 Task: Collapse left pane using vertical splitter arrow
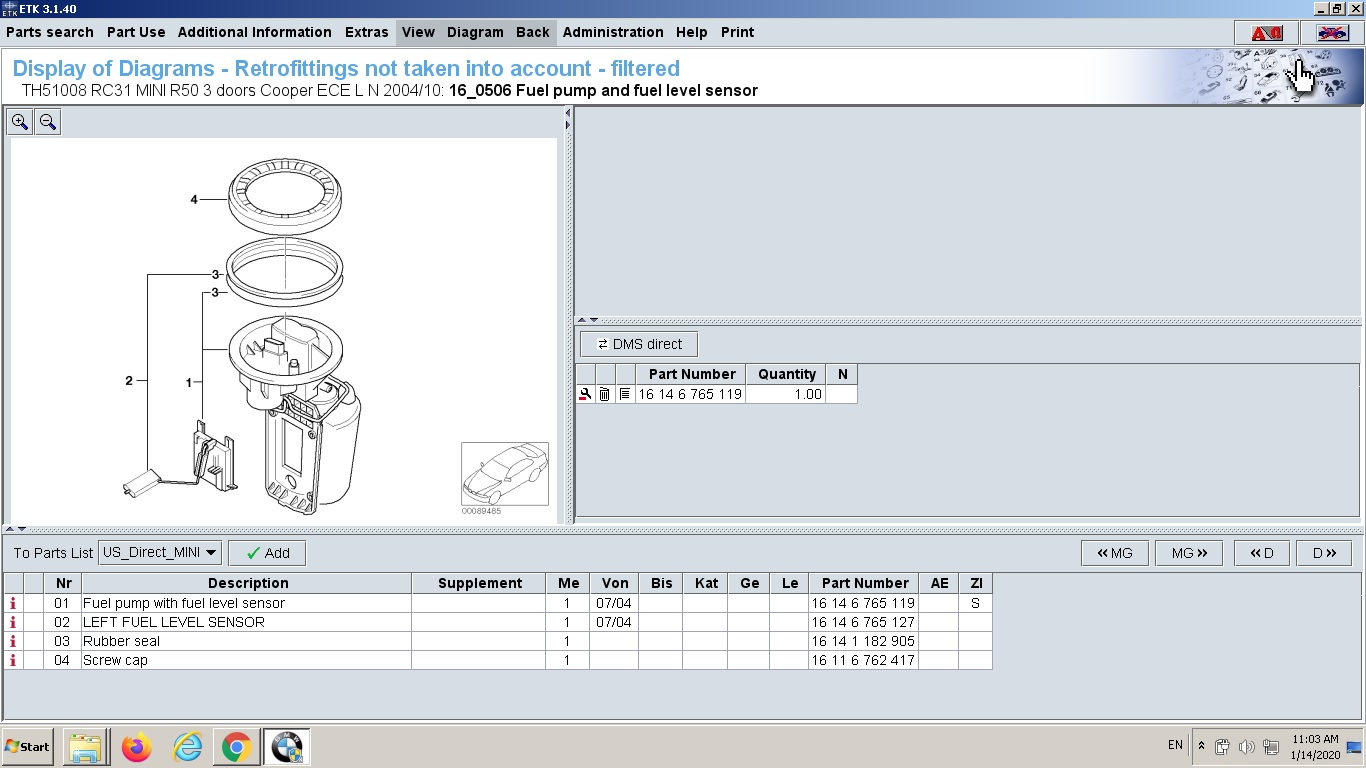click(x=568, y=113)
